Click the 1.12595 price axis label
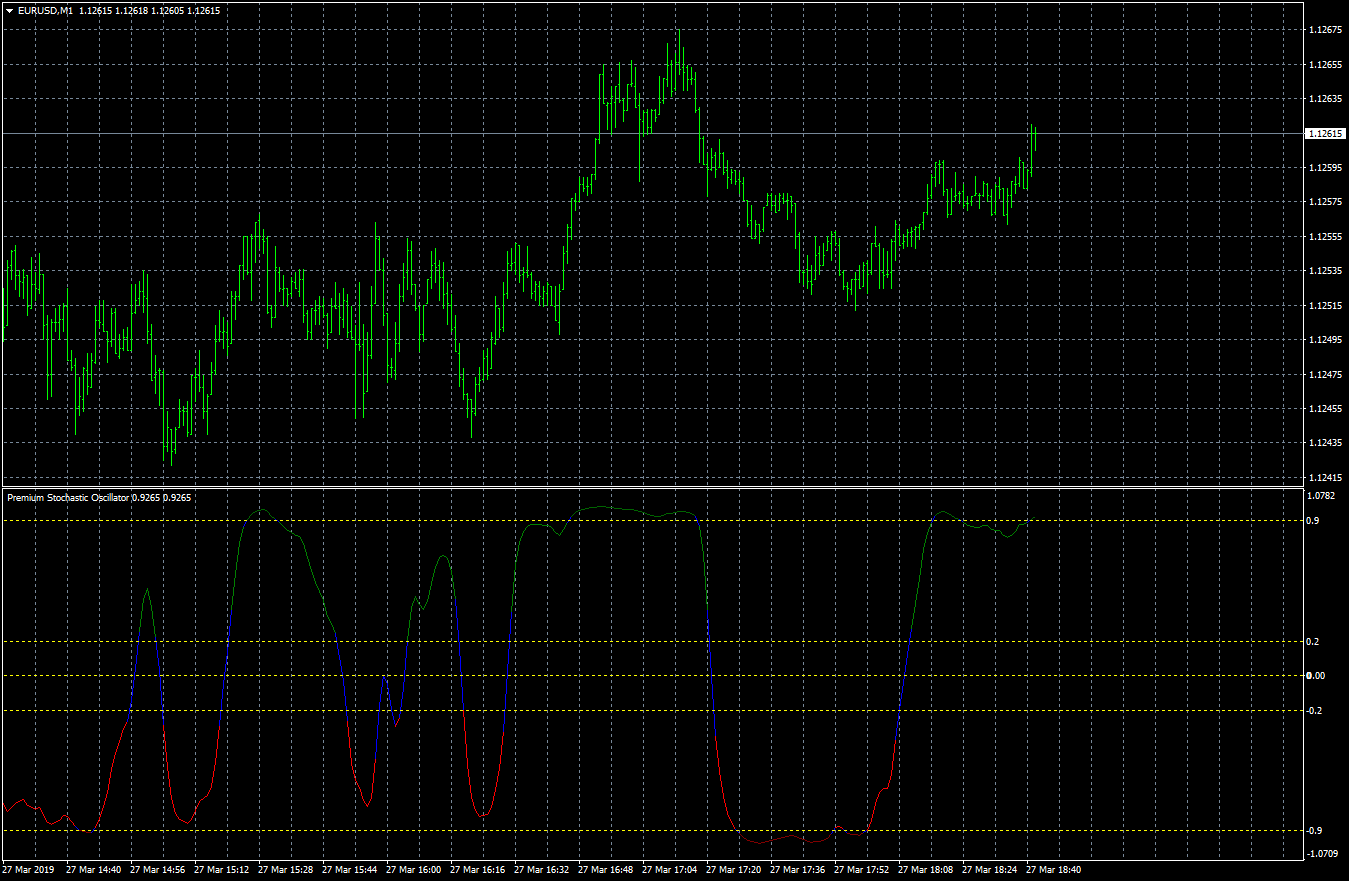 [1325, 168]
